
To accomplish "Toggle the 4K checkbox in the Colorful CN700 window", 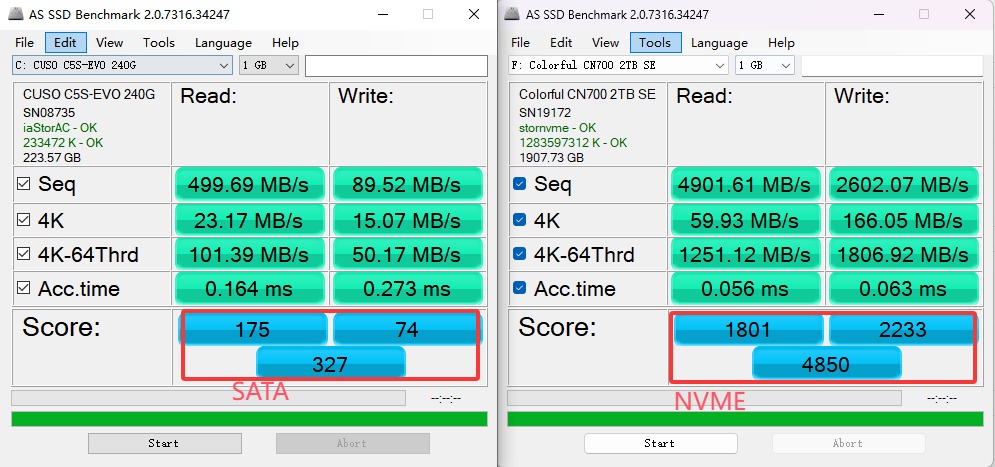I will (x=520, y=219).
